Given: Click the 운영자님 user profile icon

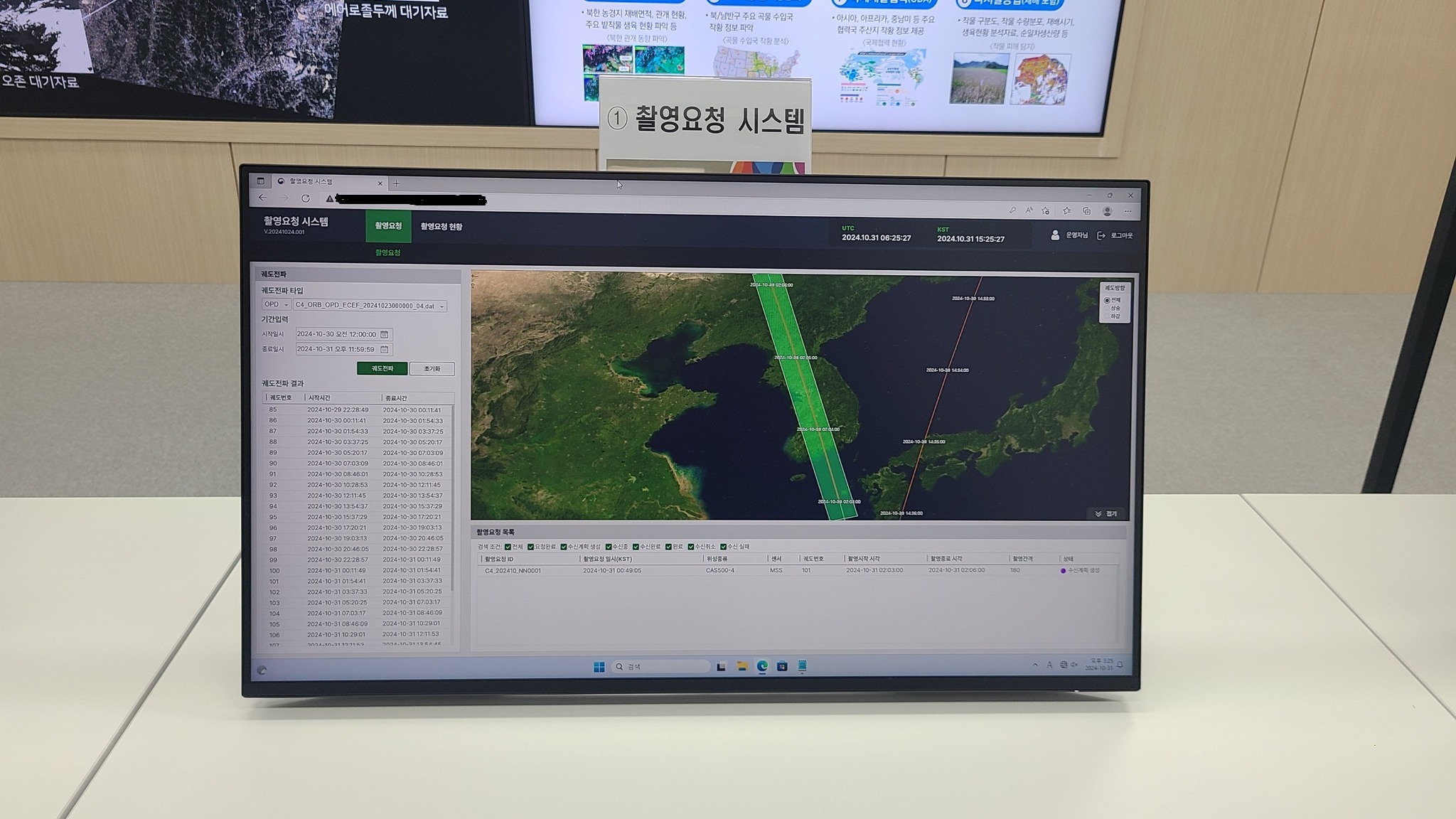Looking at the screenshot, I should (x=1055, y=235).
